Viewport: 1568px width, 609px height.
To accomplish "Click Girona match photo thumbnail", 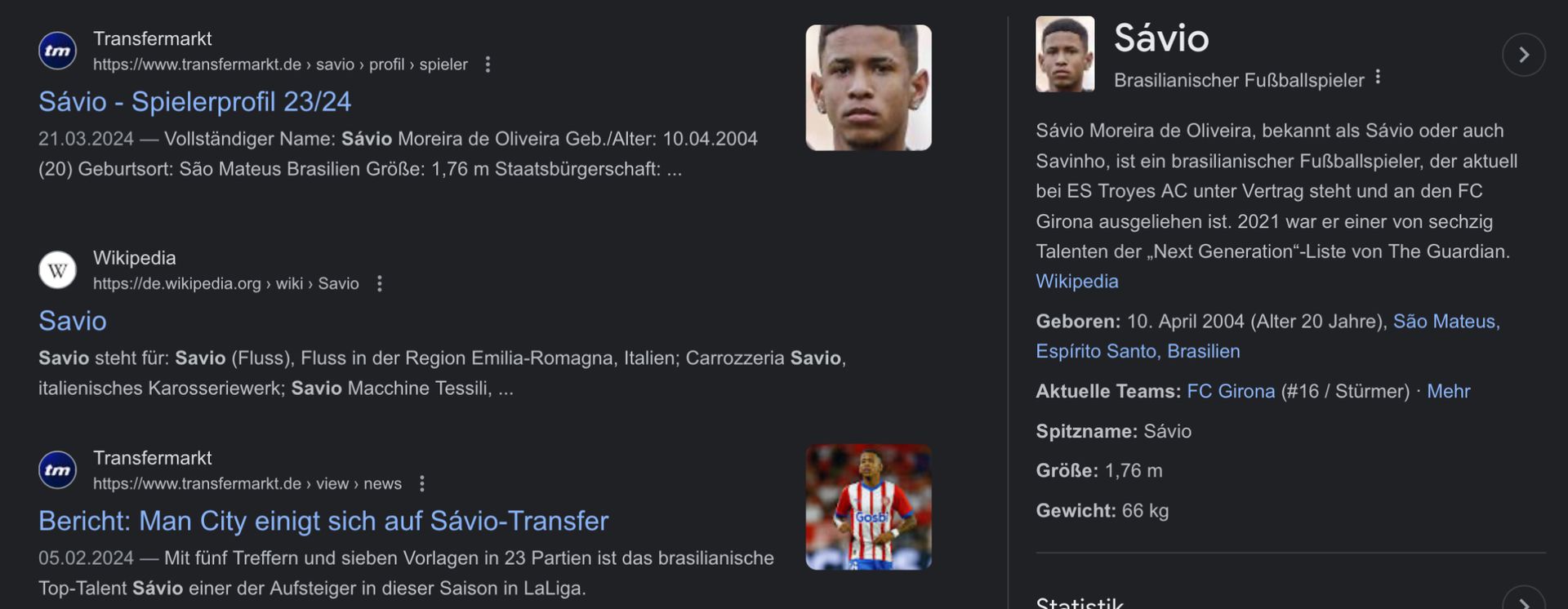I will point(868,507).
